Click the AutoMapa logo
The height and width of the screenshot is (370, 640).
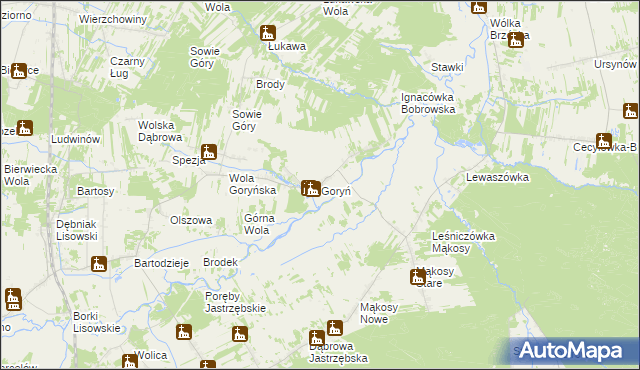[571, 351]
